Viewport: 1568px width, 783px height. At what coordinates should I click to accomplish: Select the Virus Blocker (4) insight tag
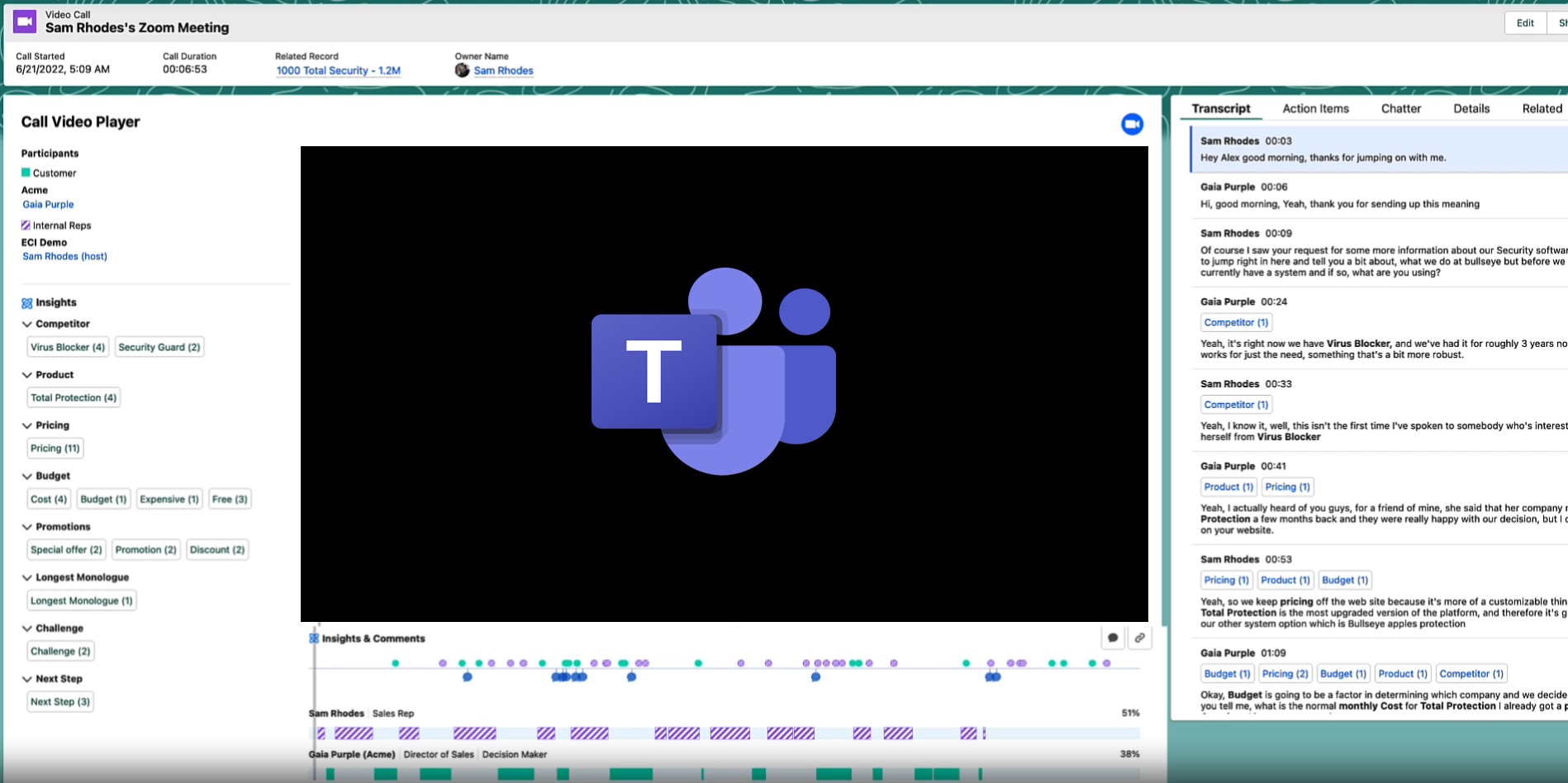pyautogui.click(x=68, y=348)
